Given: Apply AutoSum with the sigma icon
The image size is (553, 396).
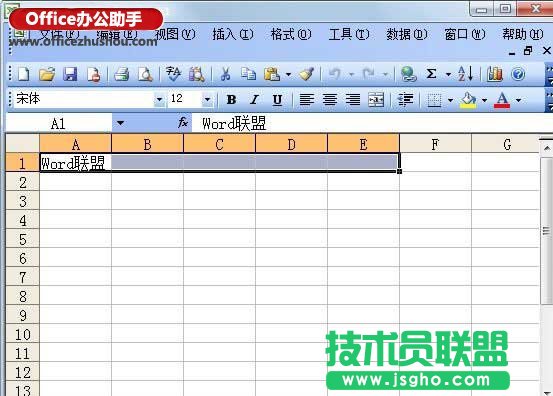Looking at the screenshot, I should pyautogui.click(x=431, y=74).
